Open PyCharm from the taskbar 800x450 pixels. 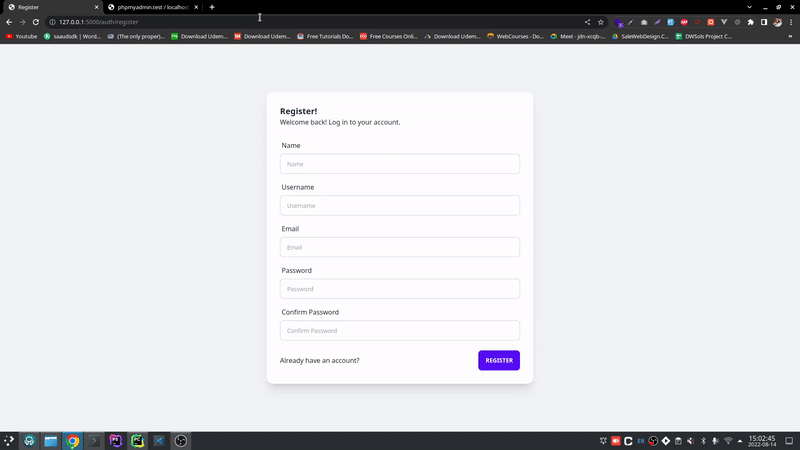137,441
